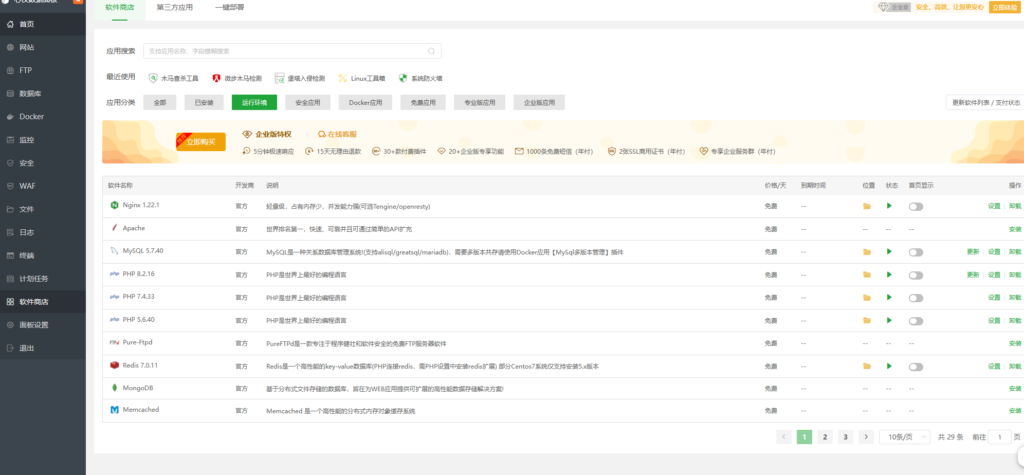Toggle homepage display for Redis 7.0.11

tap(916, 367)
